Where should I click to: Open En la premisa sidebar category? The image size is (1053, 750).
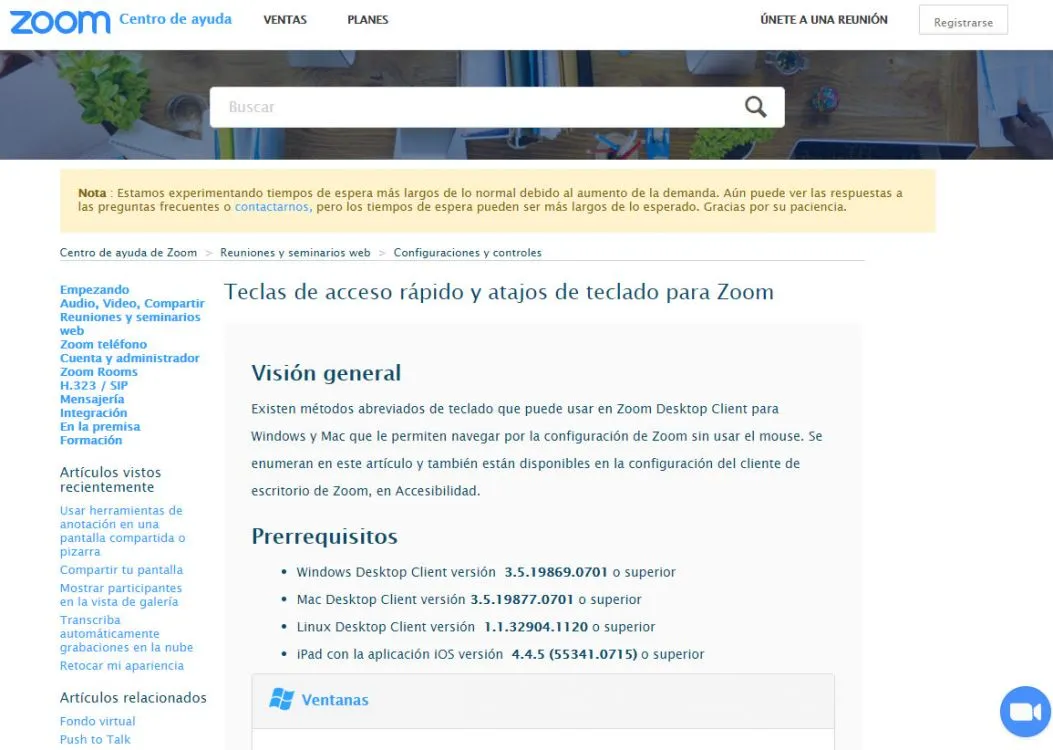pyautogui.click(x=100, y=426)
